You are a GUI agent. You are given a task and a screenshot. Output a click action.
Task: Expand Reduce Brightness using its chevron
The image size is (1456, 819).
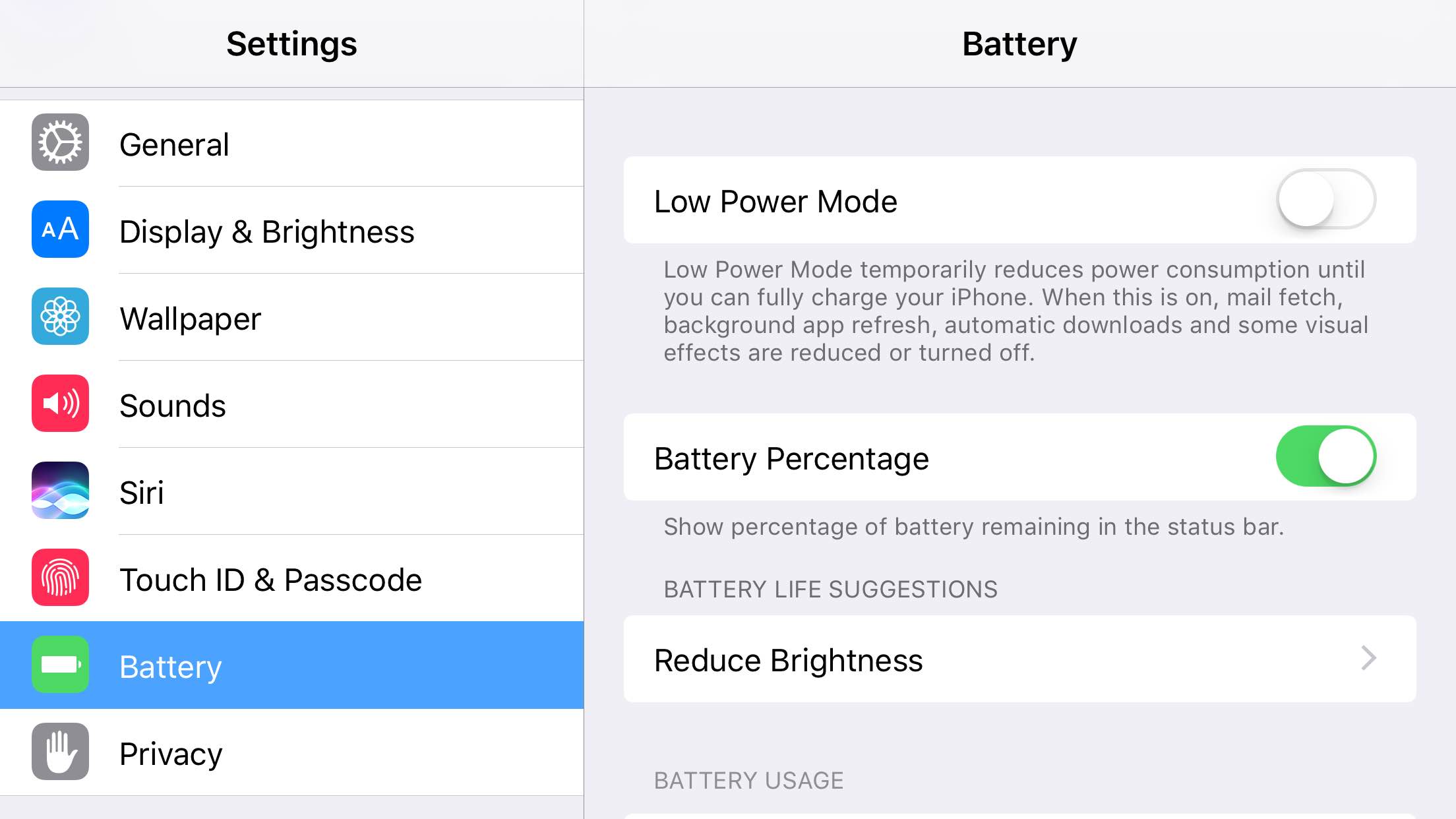[1369, 658]
